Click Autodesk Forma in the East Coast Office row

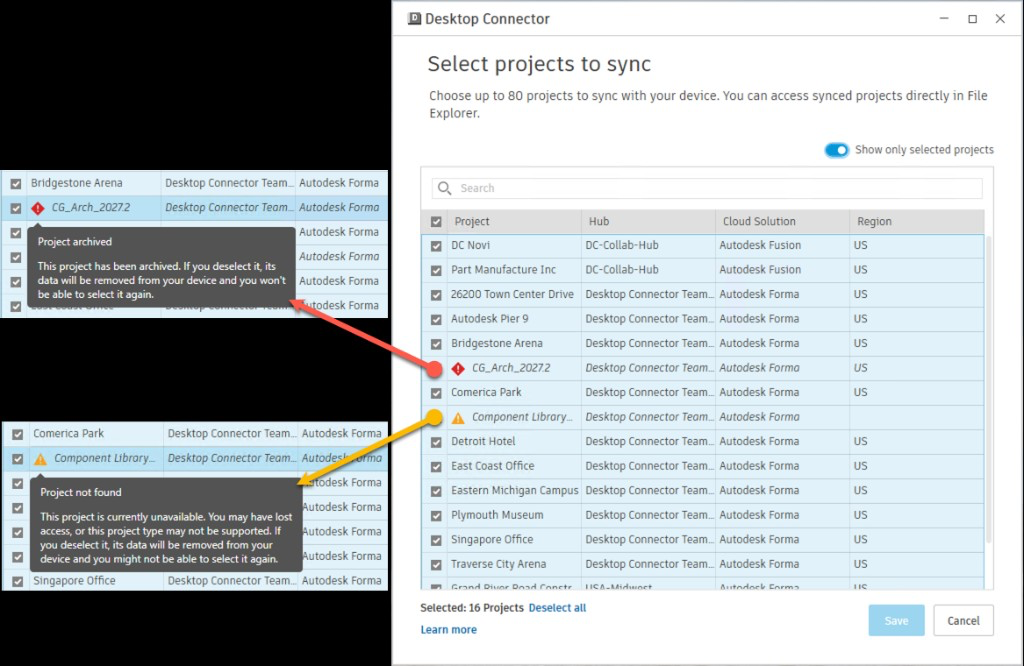click(759, 466)
